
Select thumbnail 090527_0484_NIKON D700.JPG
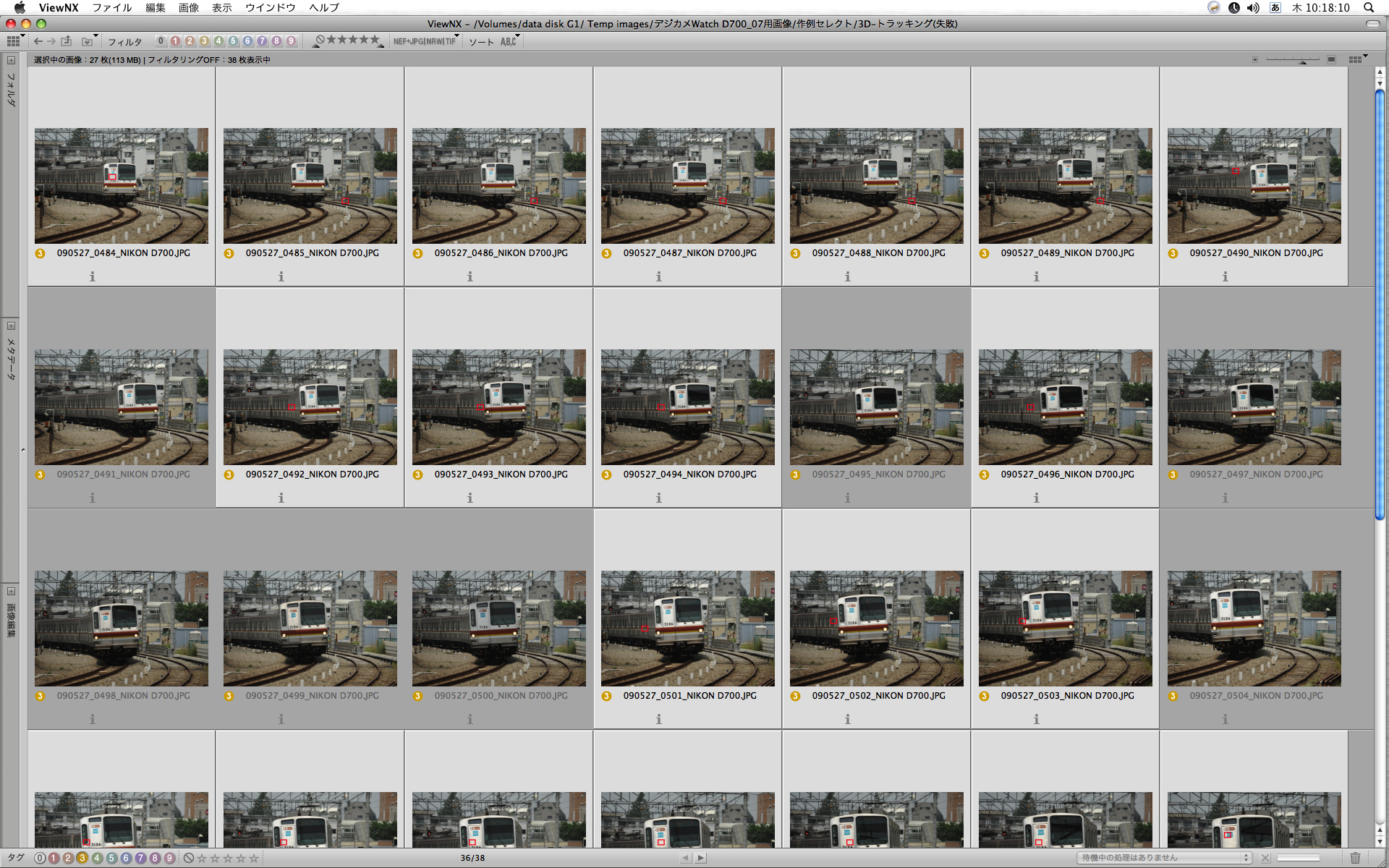(122, 186)
